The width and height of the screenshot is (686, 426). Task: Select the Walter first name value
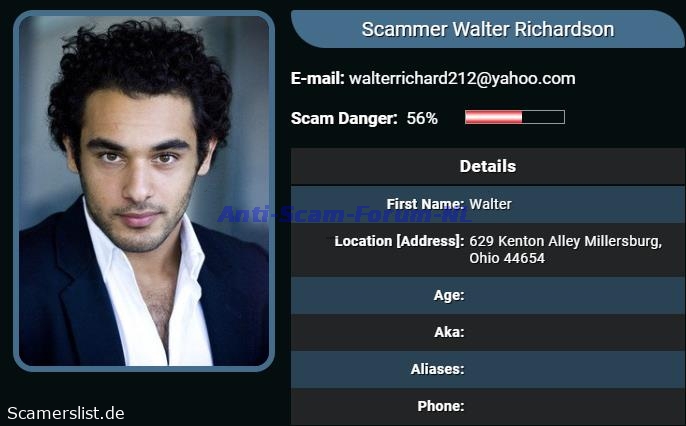click(490, 204)
